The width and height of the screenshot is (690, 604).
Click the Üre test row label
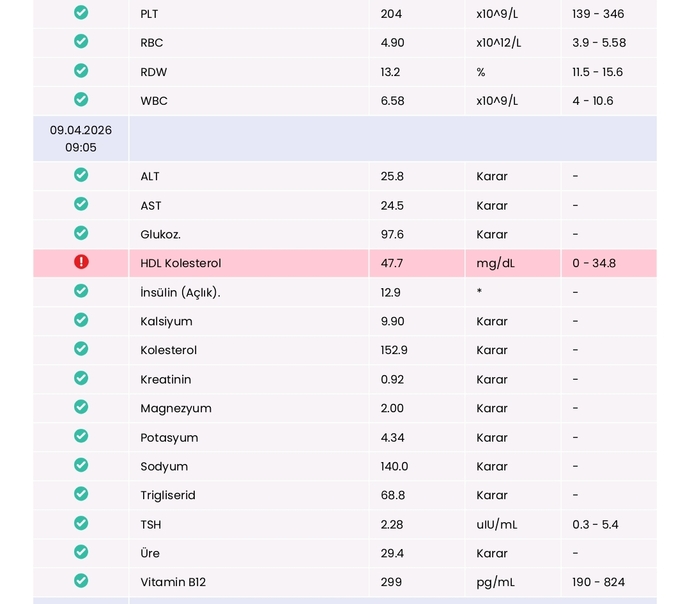[x=150, y=553]
